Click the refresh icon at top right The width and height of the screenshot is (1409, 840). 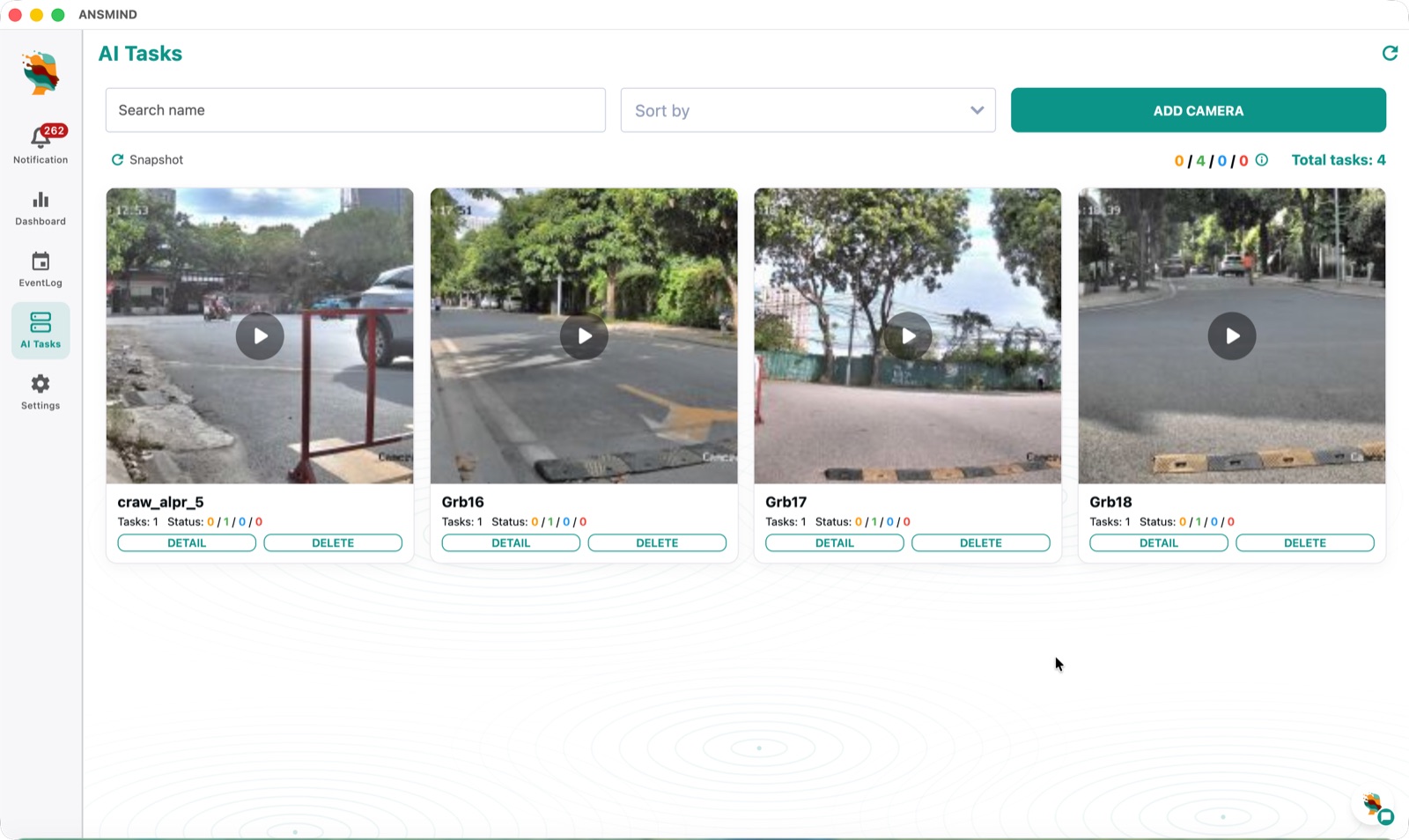pos(1390,53)
